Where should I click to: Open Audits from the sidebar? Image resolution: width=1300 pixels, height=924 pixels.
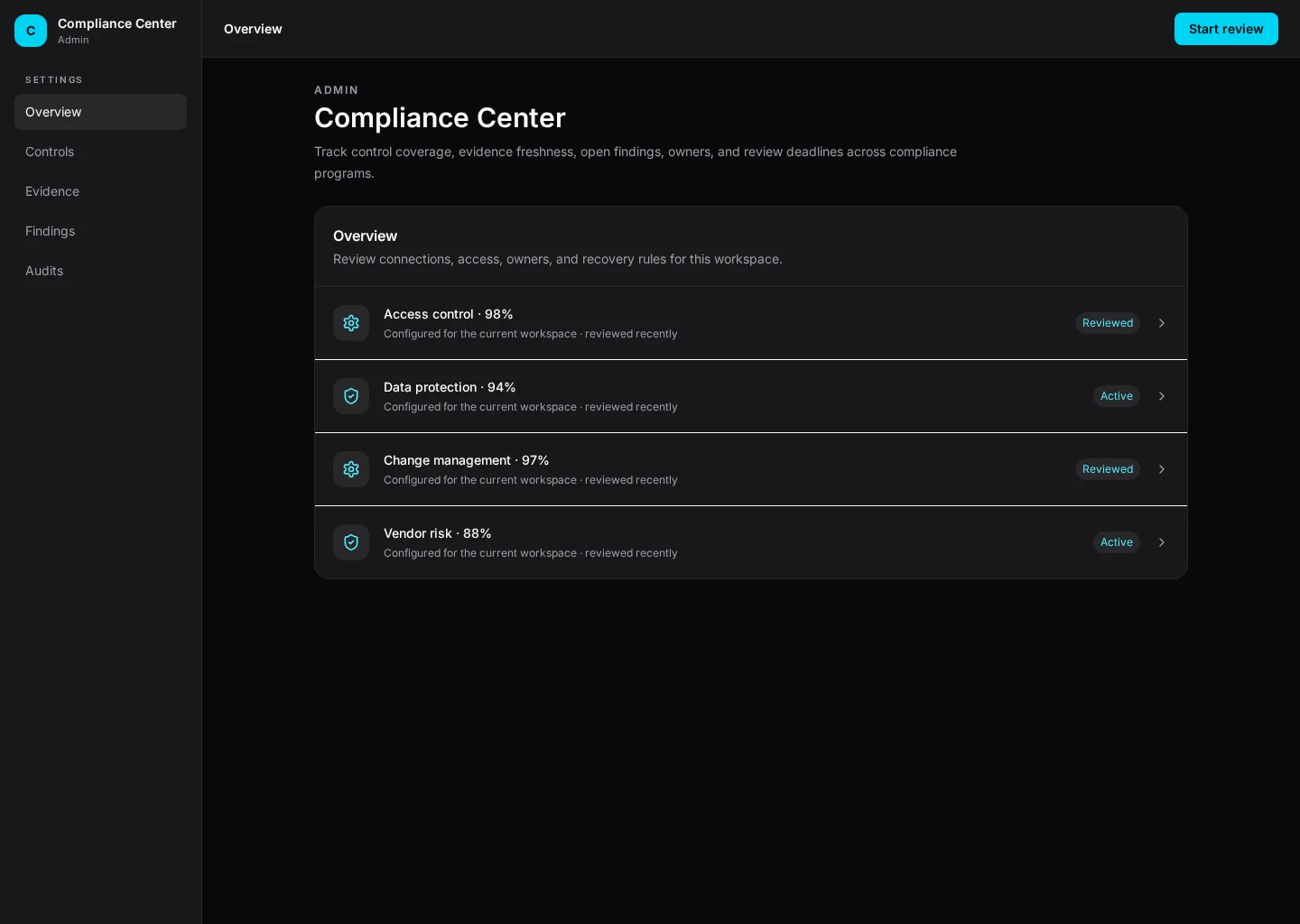click(x=100, y=271)
